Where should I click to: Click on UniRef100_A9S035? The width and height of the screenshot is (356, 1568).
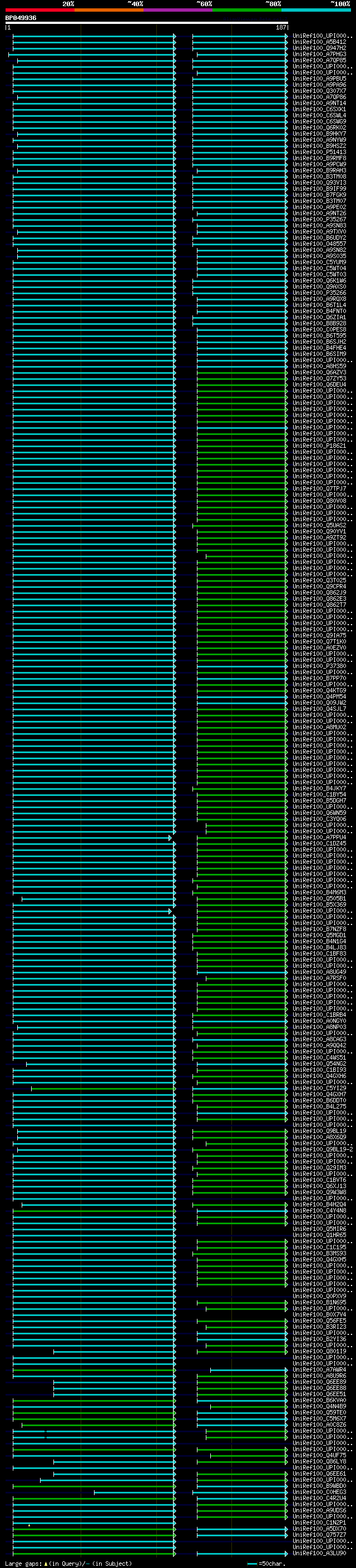[319, 256]
